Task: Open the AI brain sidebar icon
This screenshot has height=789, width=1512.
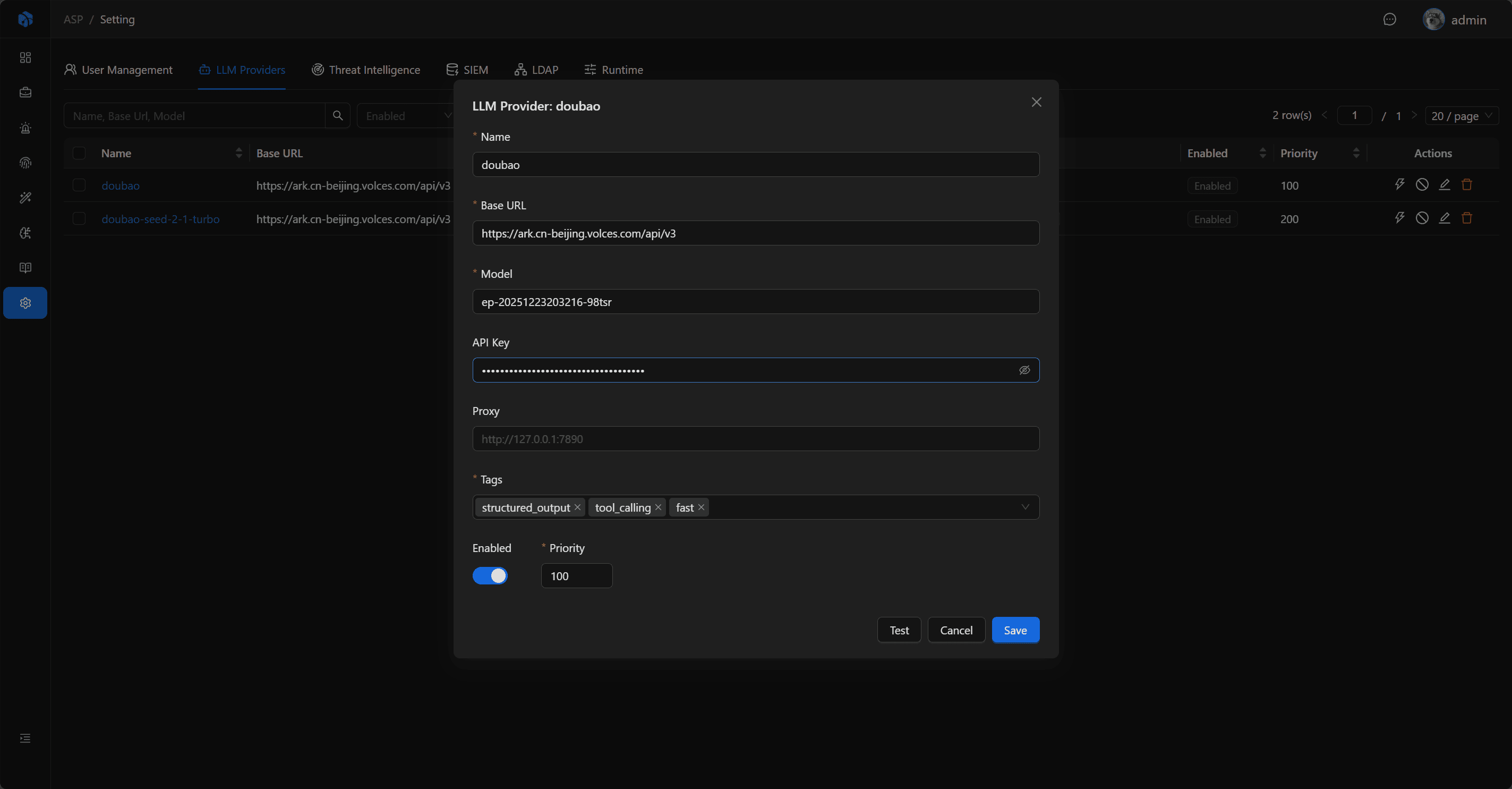Action: pos(25,233)
